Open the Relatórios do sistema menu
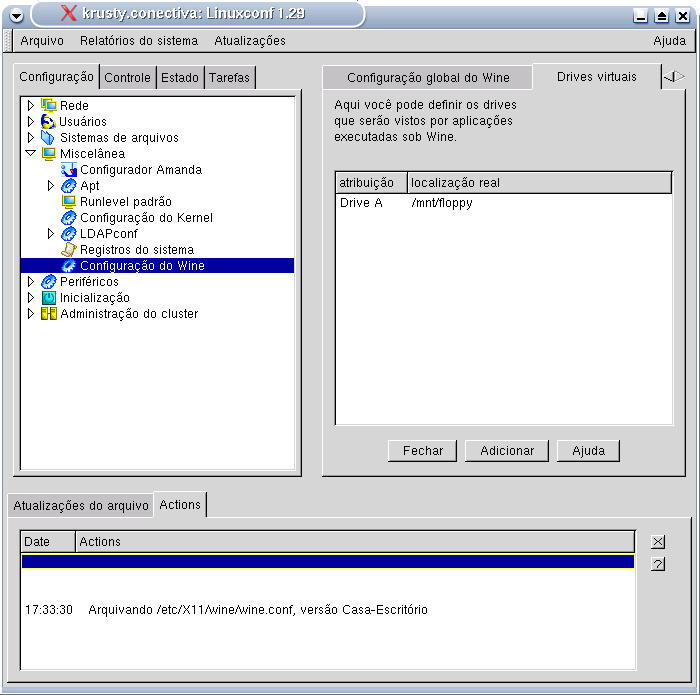The width and height of the screenshot is (700, 695). pyautogui.click(x=139, y=41)
